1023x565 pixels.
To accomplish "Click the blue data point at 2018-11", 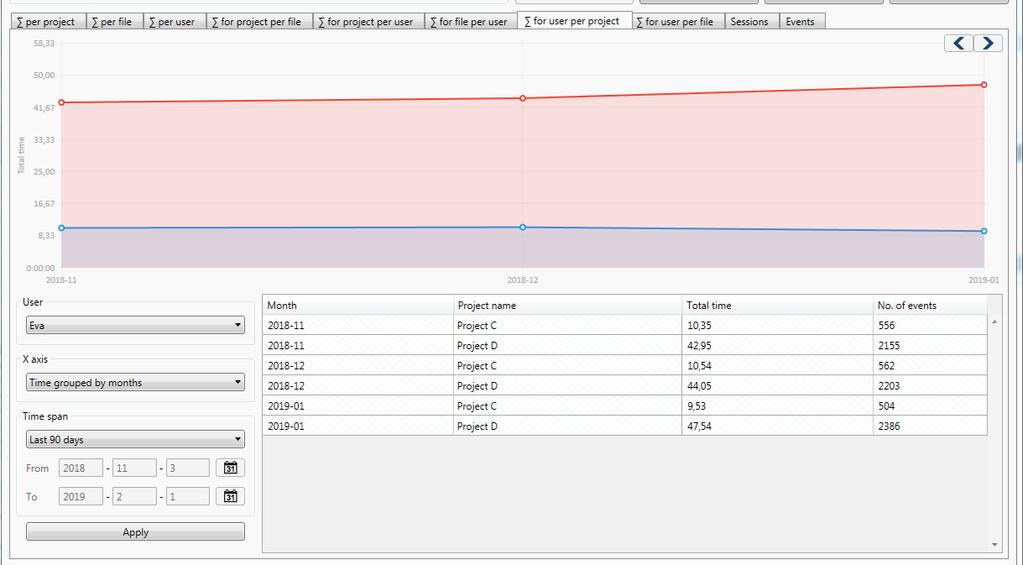I will [x=61, y=228].
